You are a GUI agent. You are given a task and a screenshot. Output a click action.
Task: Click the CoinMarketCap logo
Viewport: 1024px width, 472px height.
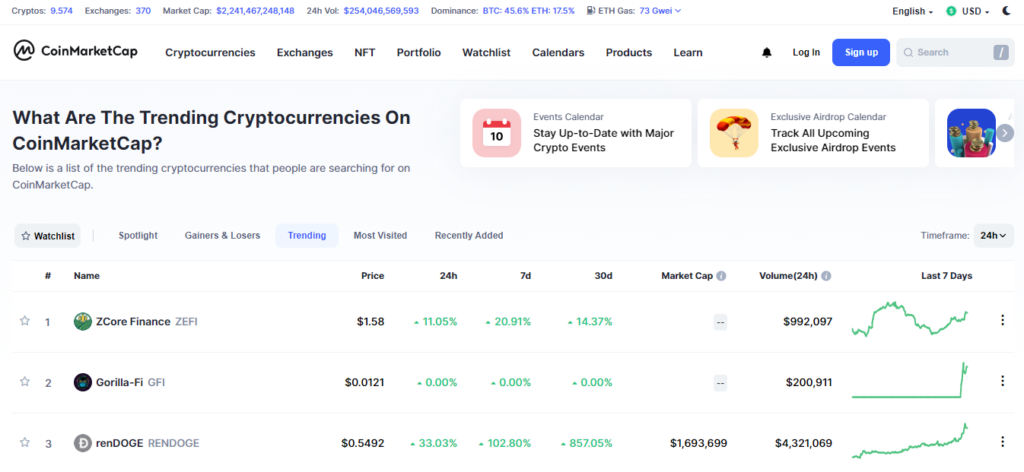coord(75,52)
